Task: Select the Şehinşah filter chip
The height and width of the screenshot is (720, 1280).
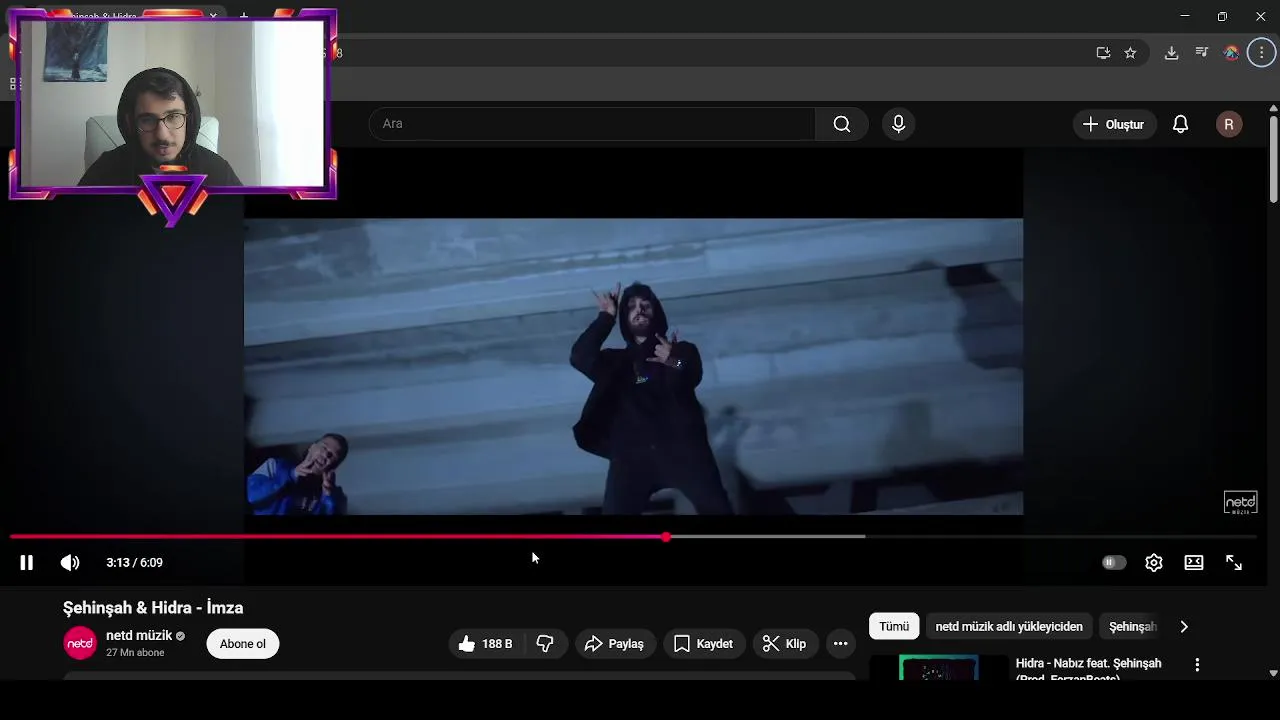Action: pyautogui.click(x=1132, y=627)
